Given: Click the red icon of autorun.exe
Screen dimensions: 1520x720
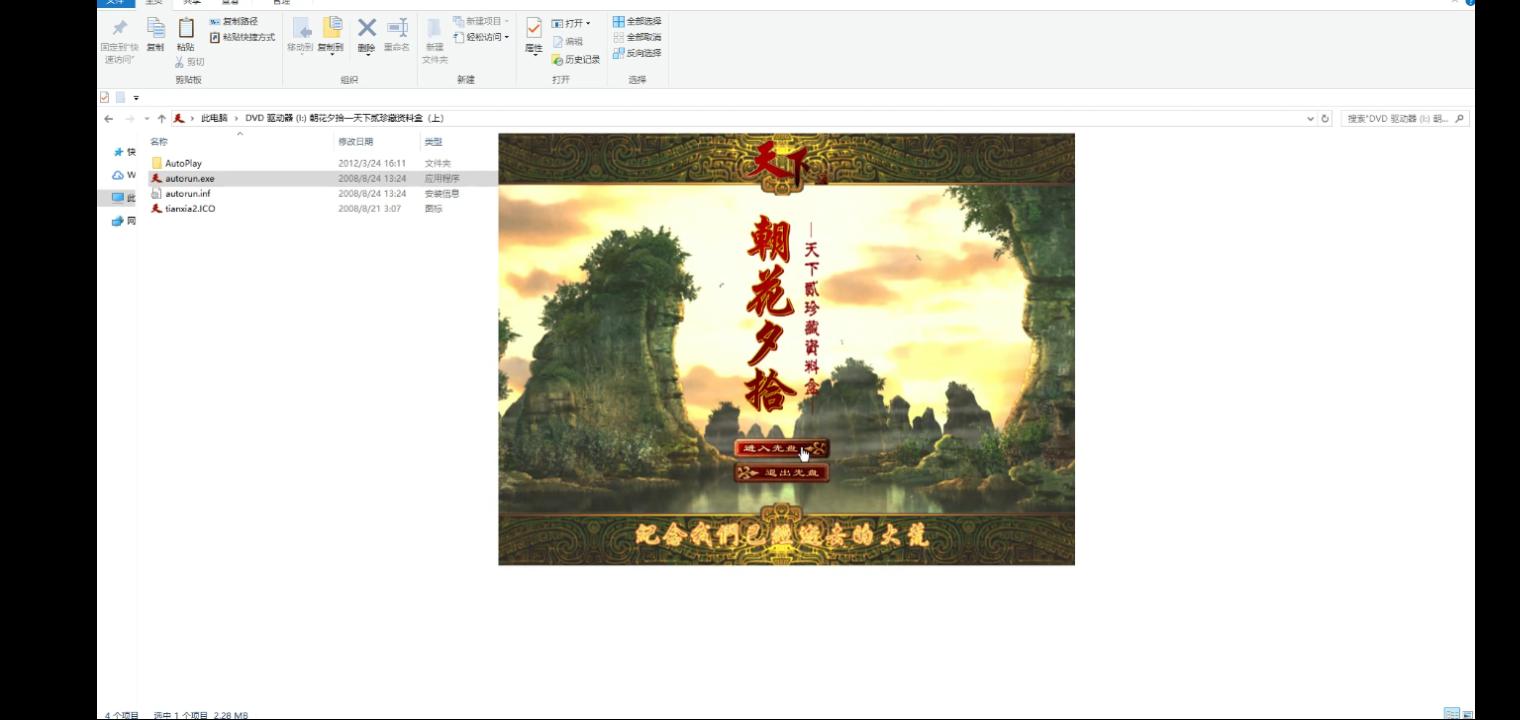Looking at the screenshot, I should (x=156, y=178).
